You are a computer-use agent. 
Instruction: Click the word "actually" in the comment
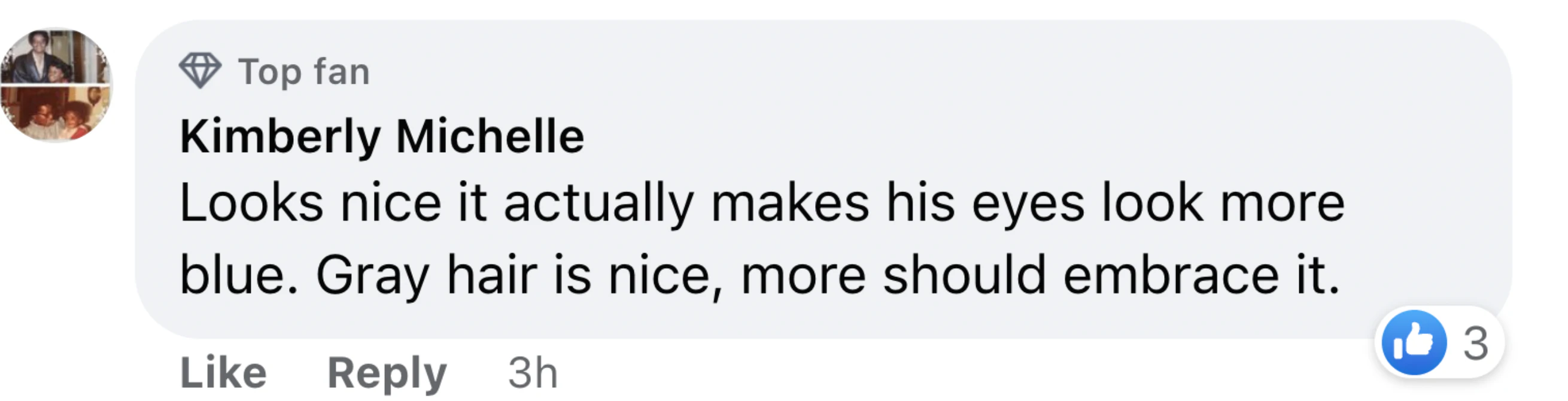pyautogui.click(x=599, y=205)
